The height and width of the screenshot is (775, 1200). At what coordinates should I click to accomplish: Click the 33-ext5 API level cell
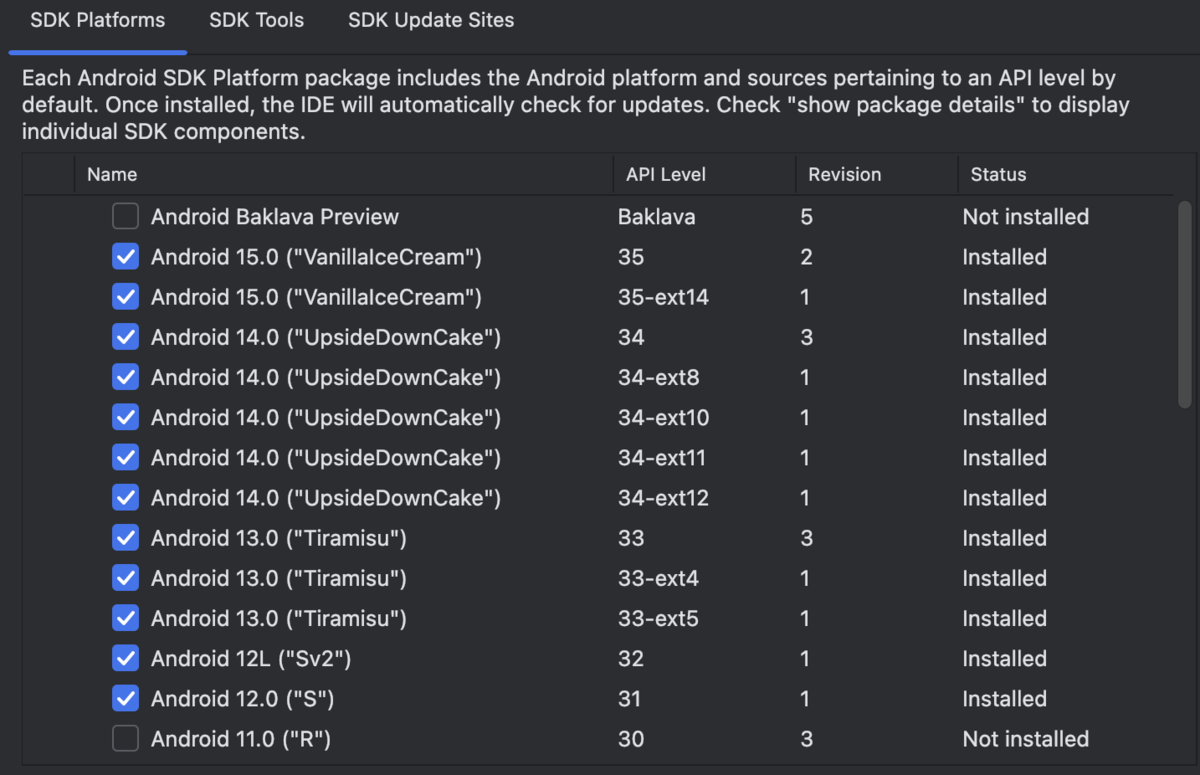point(658,618)
